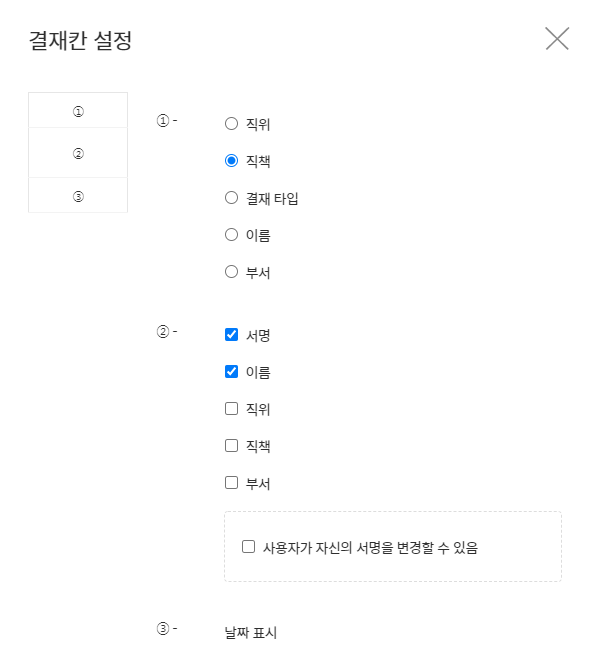Image resolution: width=591 pixels, height=662 pixels.
Task: Uncheck the 서명 checkbox
Action: pos(231,335)
